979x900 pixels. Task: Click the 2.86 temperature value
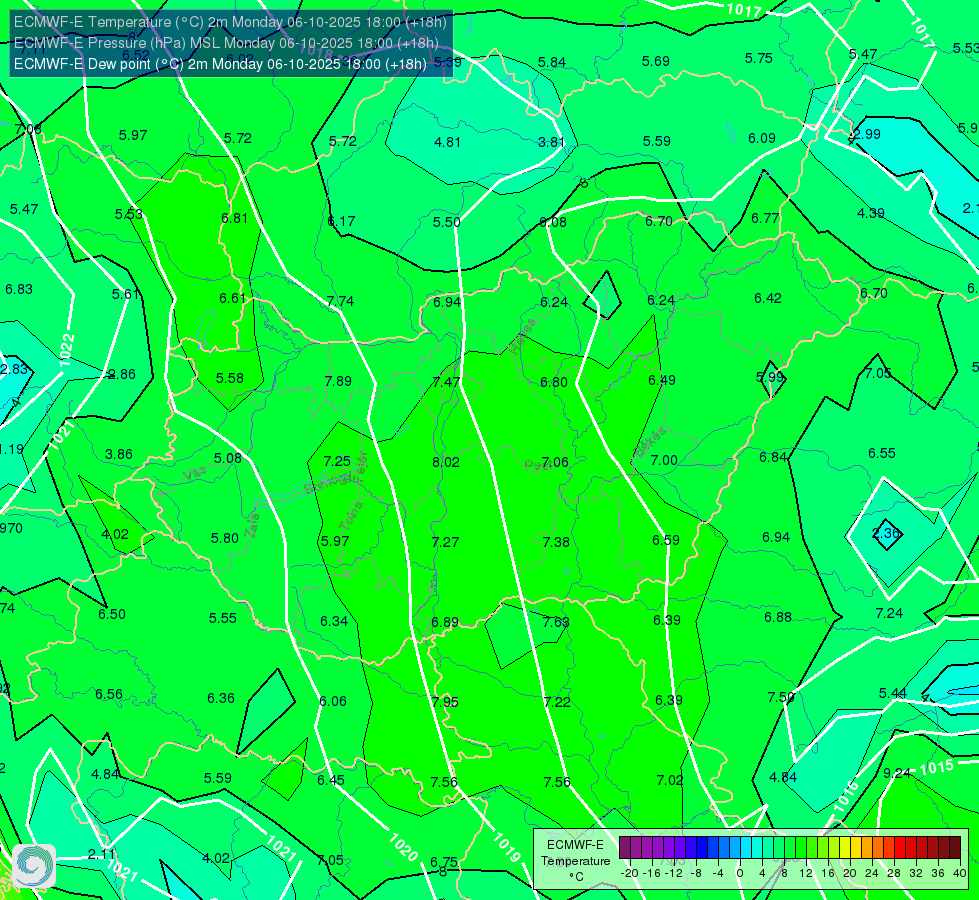pyautogui.click(x=122, y=375)
